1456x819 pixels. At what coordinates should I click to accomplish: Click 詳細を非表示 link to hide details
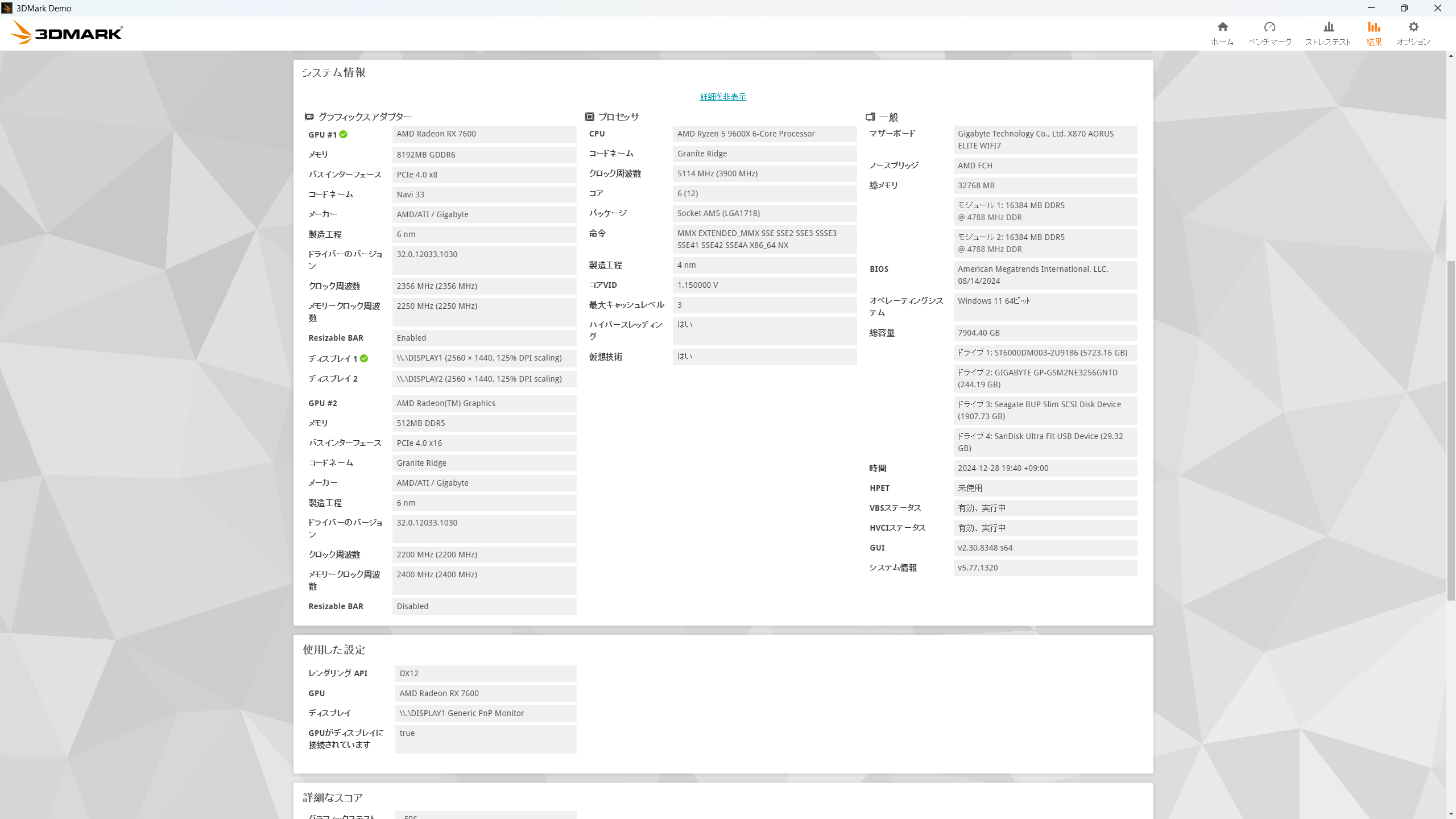click(x=723, y=97)
